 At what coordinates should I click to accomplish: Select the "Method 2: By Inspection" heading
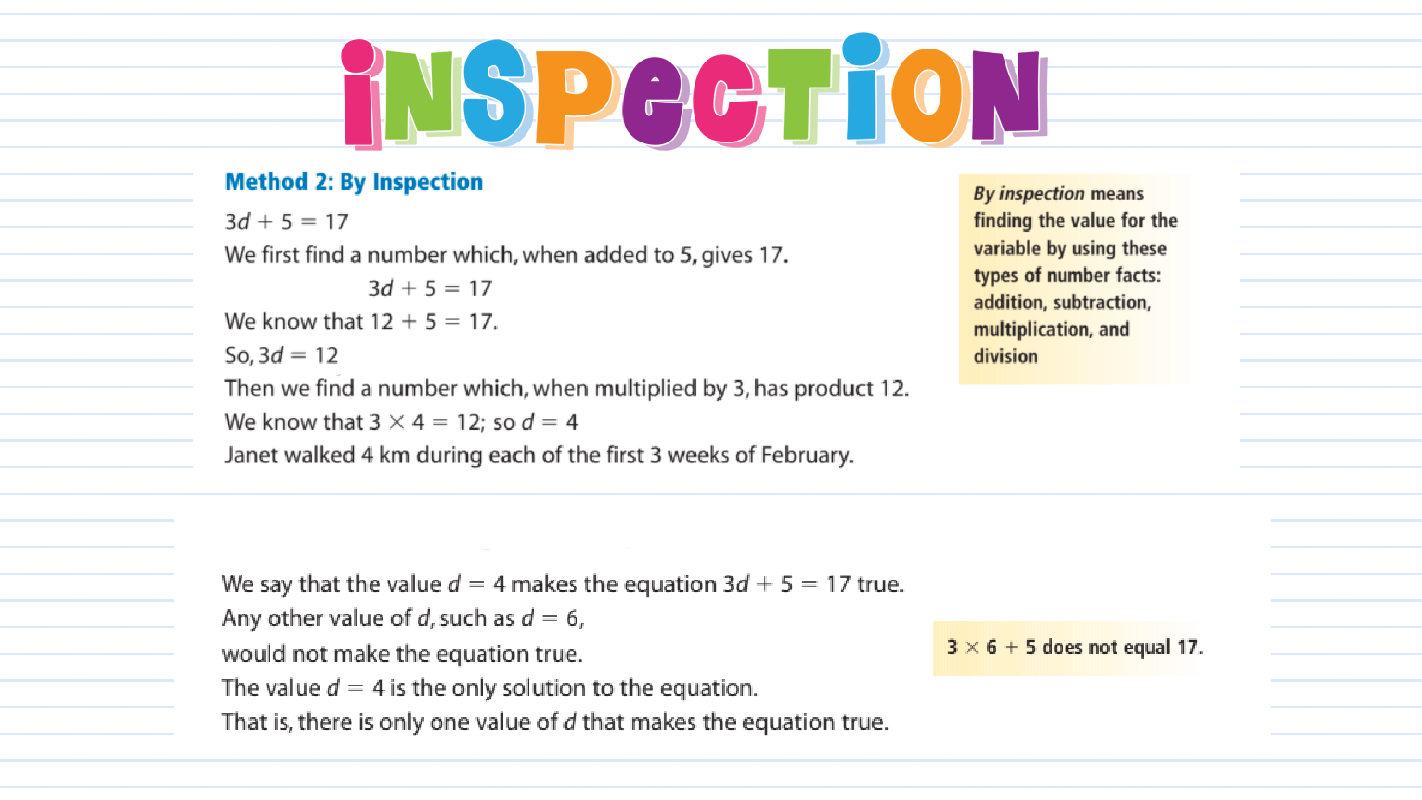(354, 182)
